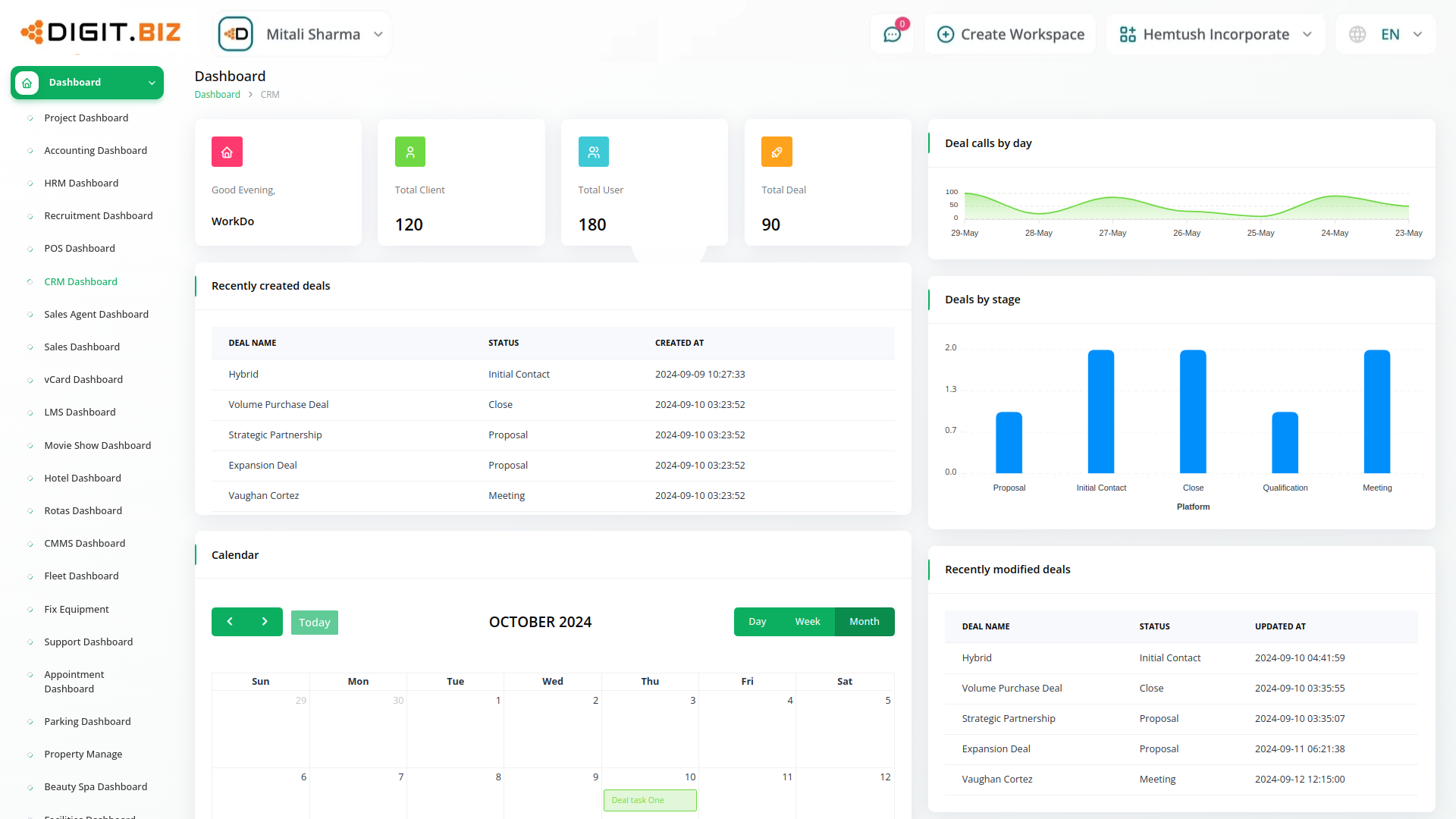Click the Today button in the calendar
This screenshot has height=819, width=1456.
pos(314,622)
